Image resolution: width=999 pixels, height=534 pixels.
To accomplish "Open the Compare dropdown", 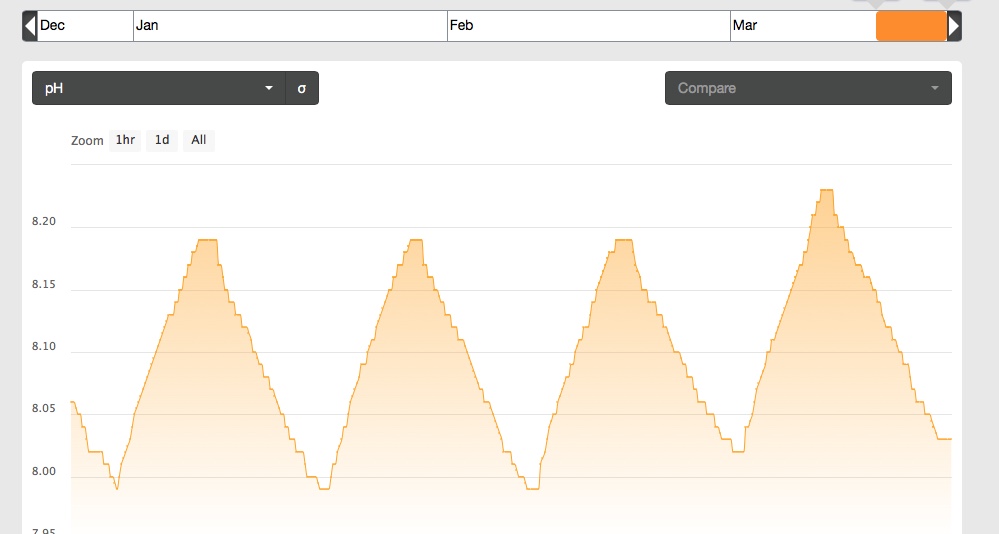I will [808, 88].
